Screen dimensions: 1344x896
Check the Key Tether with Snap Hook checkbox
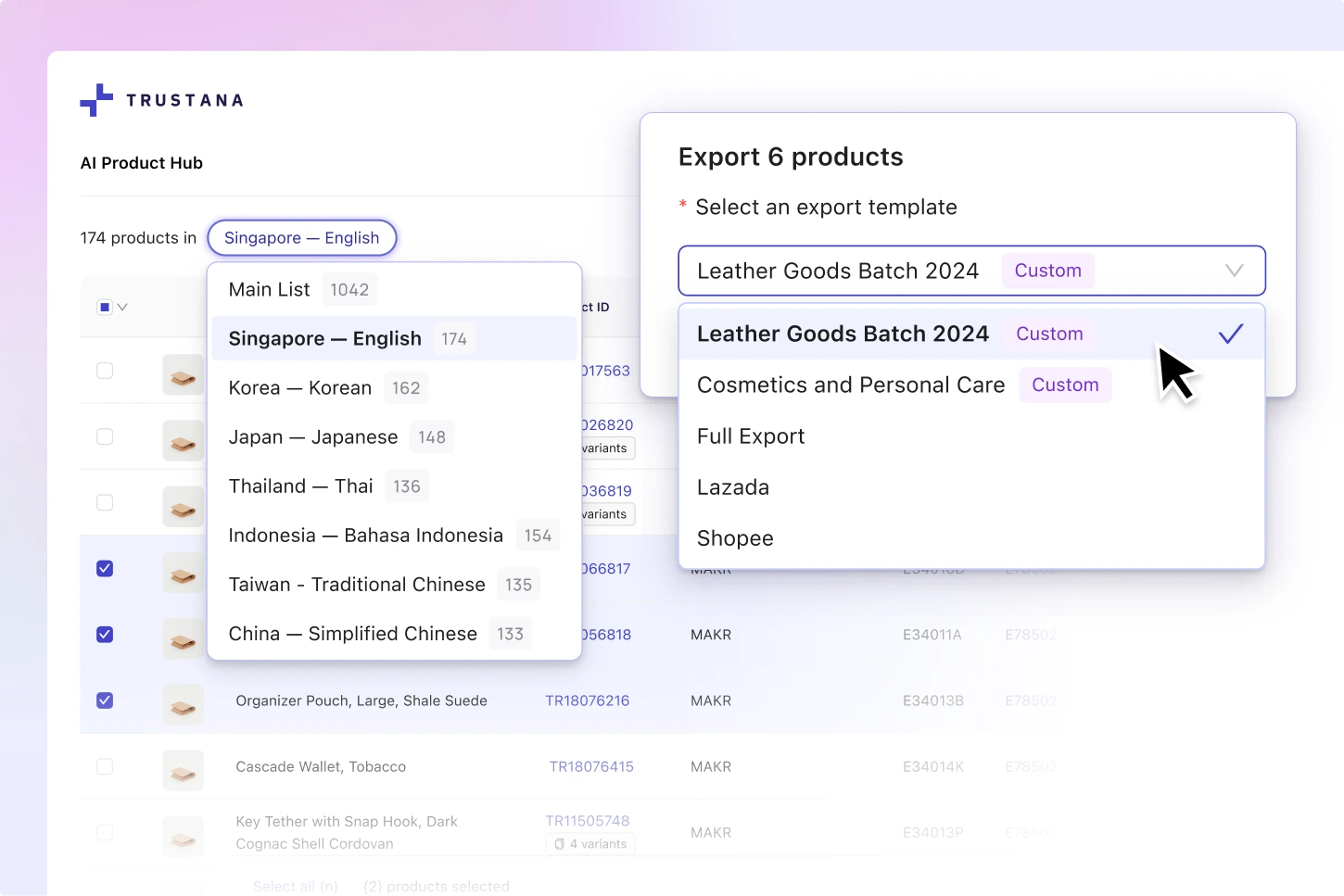point(105,832)
